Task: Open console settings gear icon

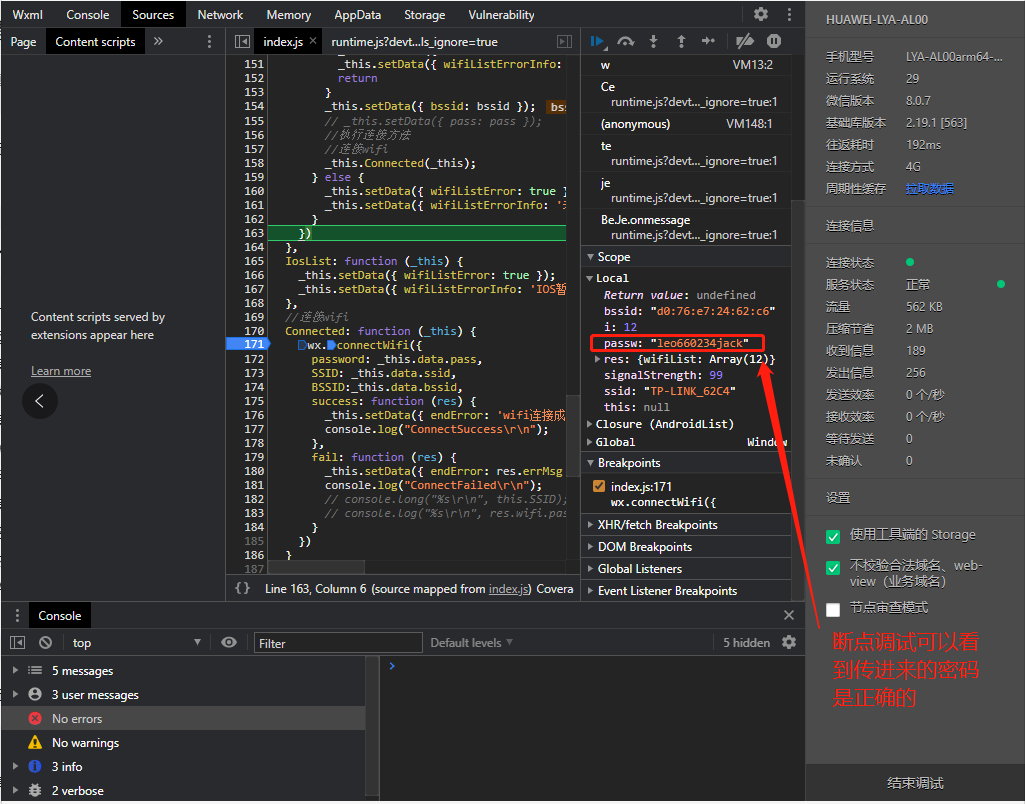Action: tap(789, 643)
